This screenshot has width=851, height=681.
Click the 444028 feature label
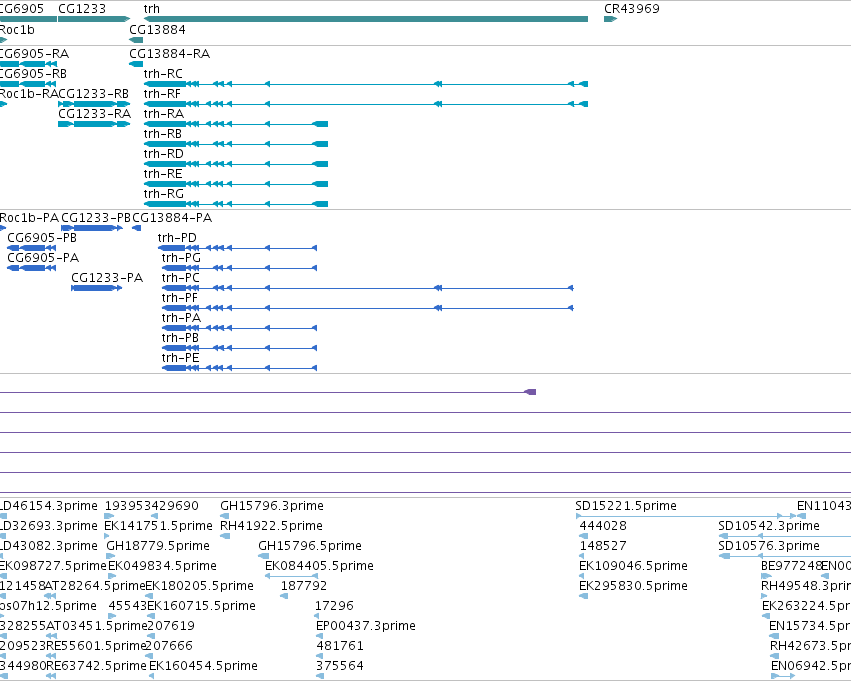[x=603, y=526]
